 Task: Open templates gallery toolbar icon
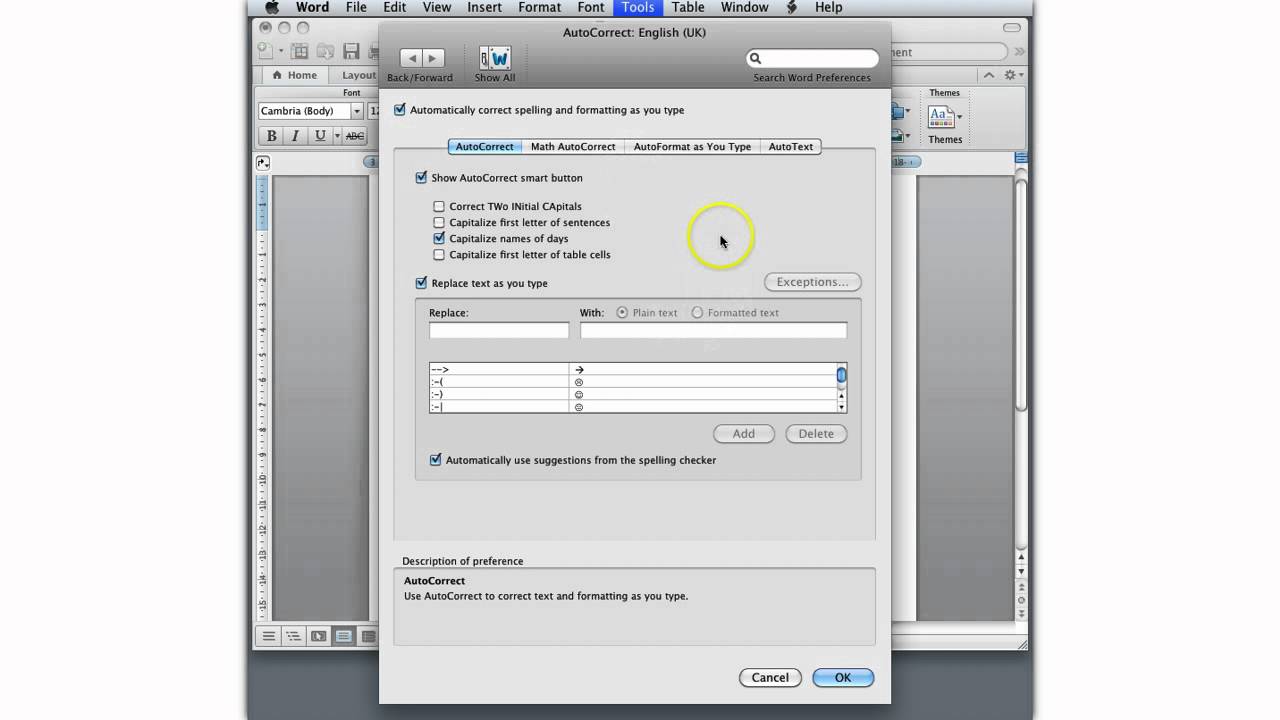coord(300,51)
